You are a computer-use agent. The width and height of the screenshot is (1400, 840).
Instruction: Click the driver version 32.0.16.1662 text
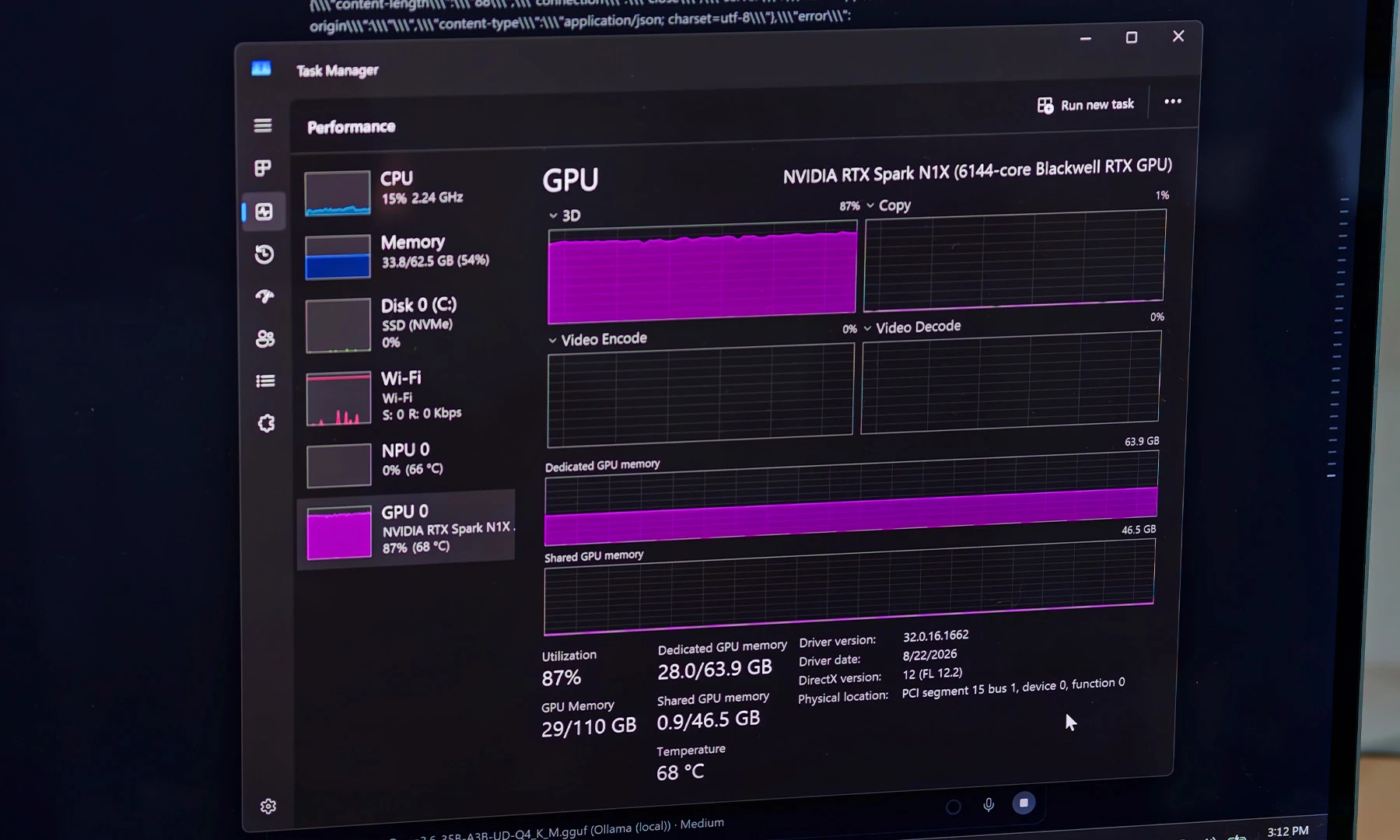point(936,635)
